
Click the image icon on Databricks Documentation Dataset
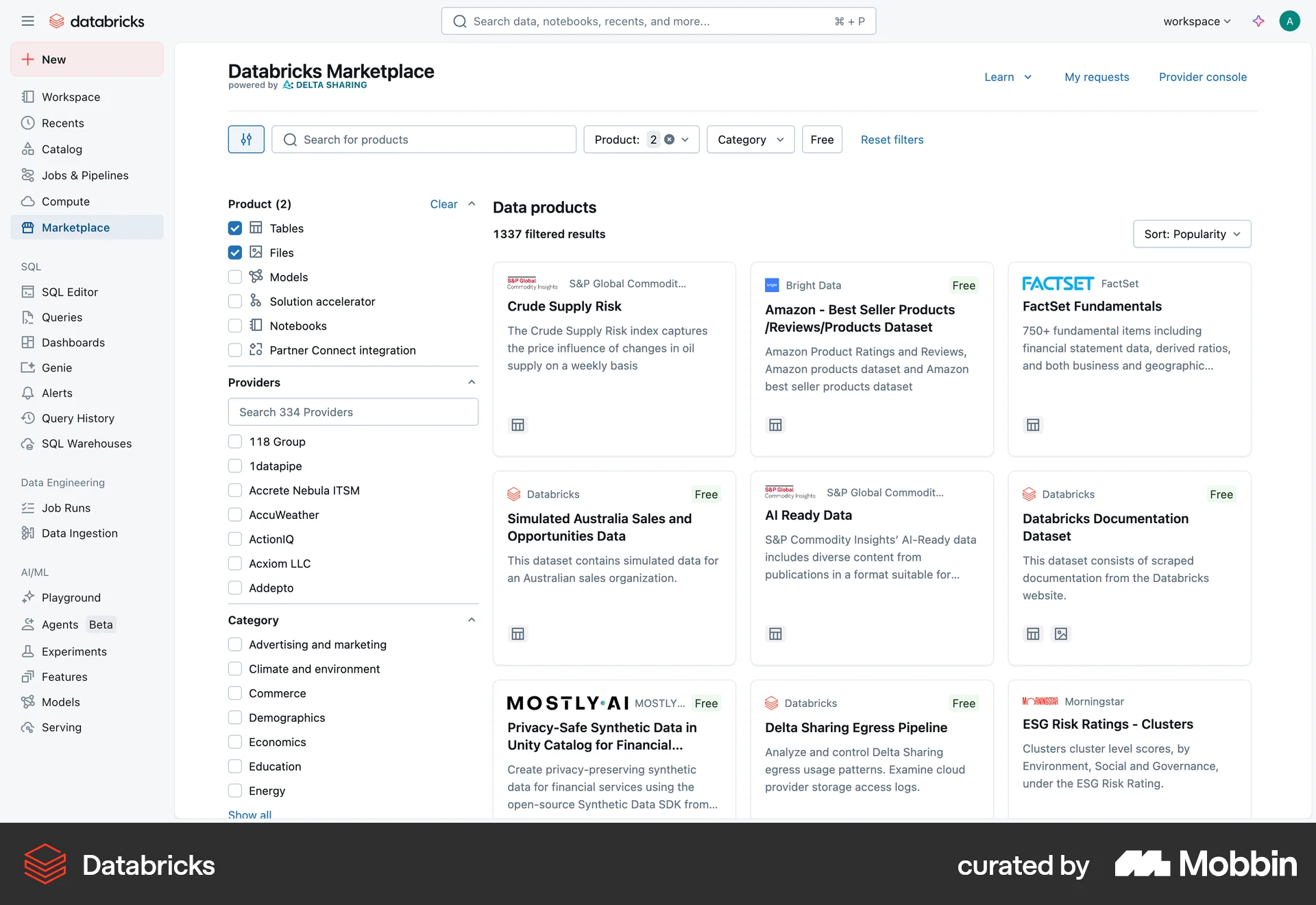[x=1061, y=633]
